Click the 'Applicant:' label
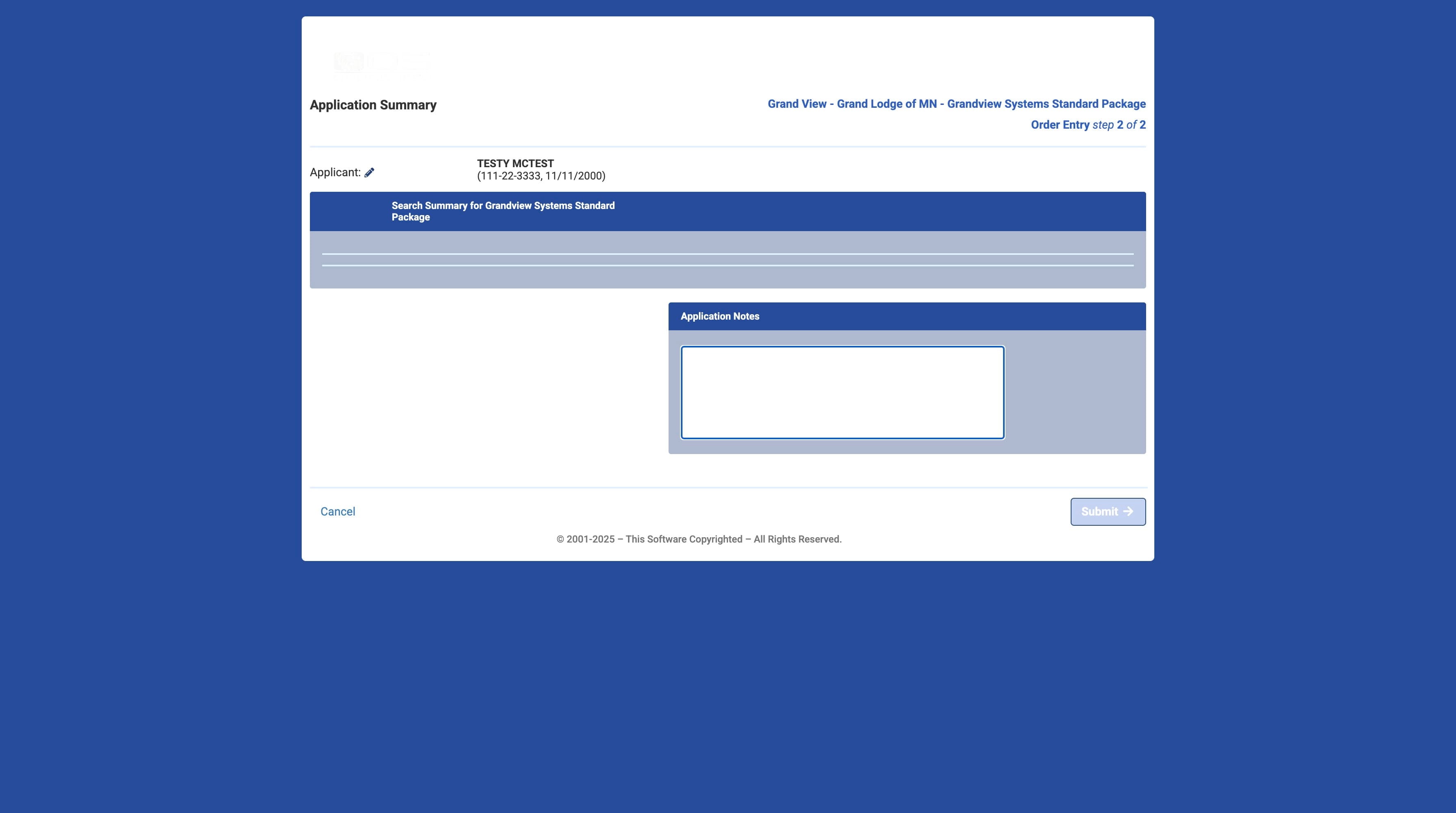This screenshot has height=813, width=1456. pyautogui.click(x=335, y=173)
